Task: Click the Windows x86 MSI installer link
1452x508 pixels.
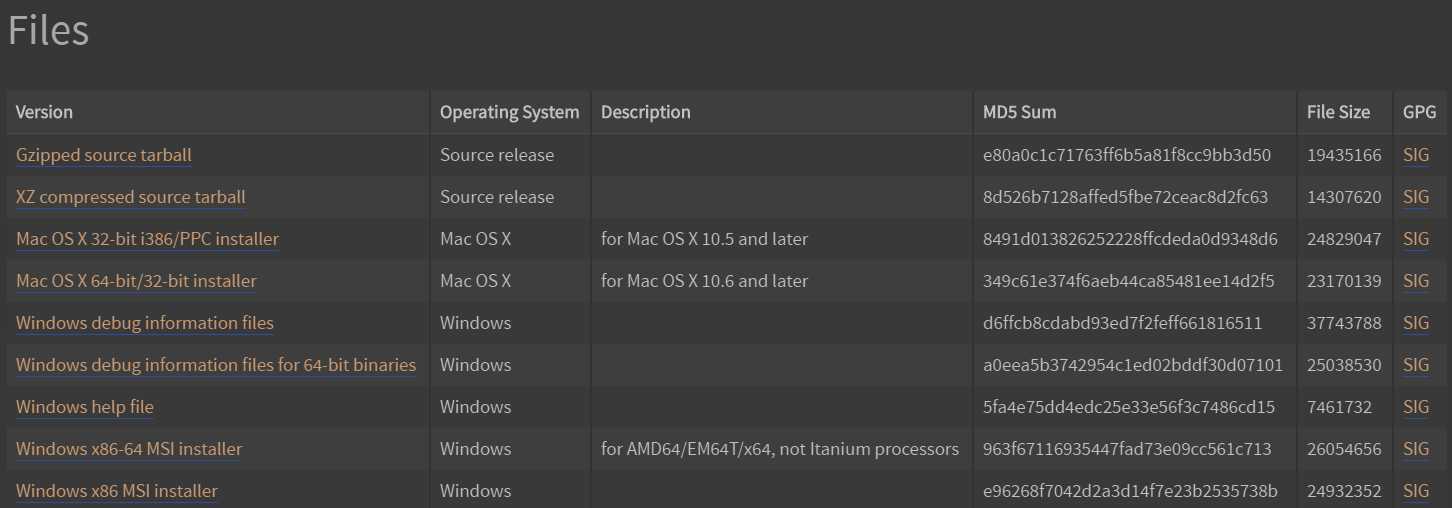Action: tap(117, 491)
